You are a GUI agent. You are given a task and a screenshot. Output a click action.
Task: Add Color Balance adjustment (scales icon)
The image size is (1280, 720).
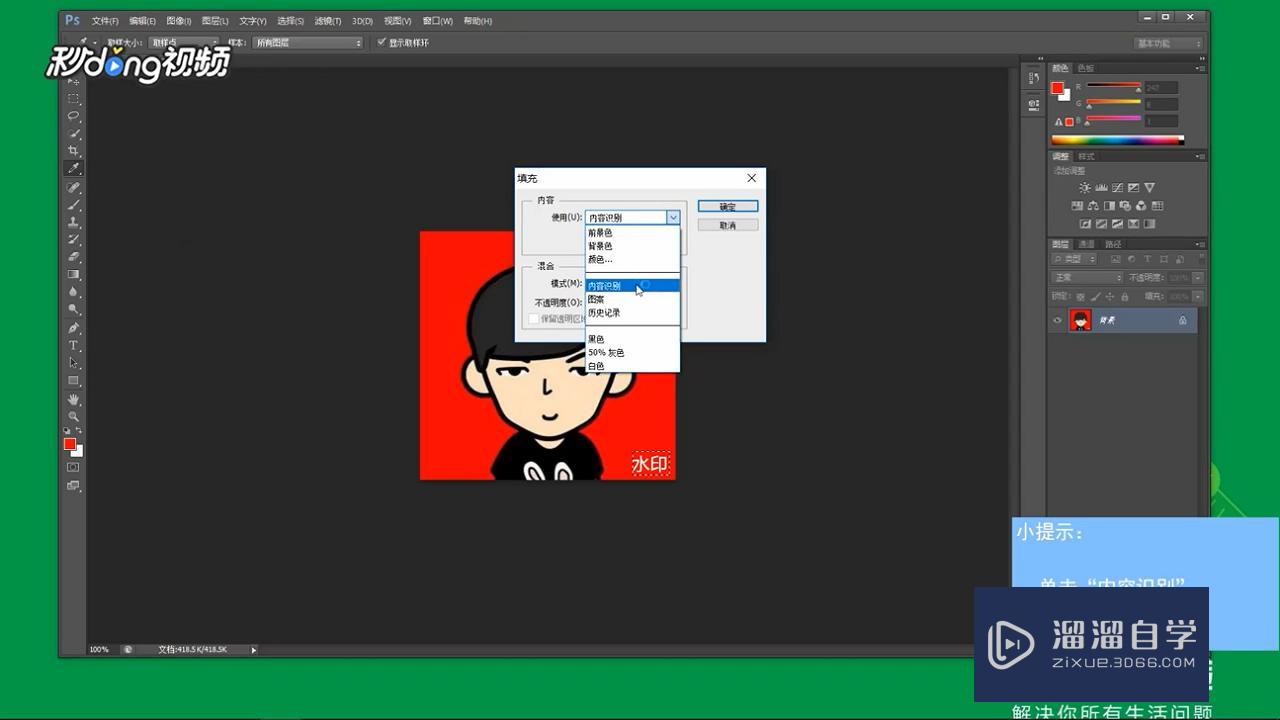tap(1093, 206)
